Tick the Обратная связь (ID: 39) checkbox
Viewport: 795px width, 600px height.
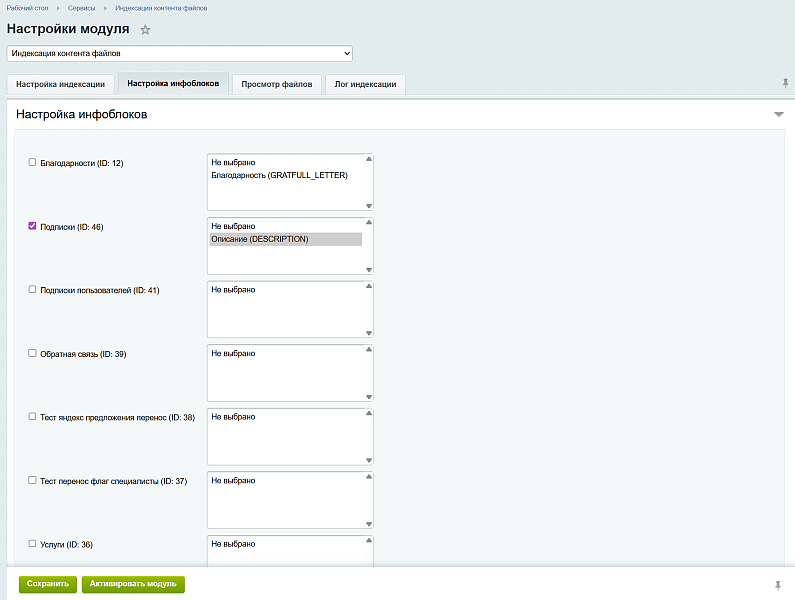(x=32, y=353)
